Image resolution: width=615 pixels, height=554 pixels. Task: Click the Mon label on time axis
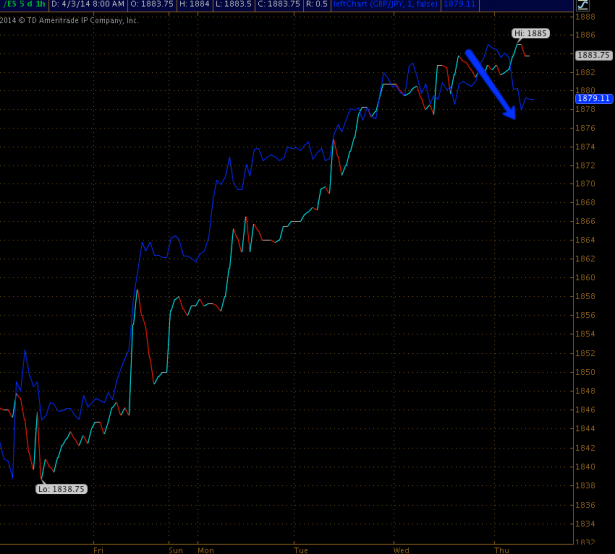pyautogui.click(x=206, y=550)
